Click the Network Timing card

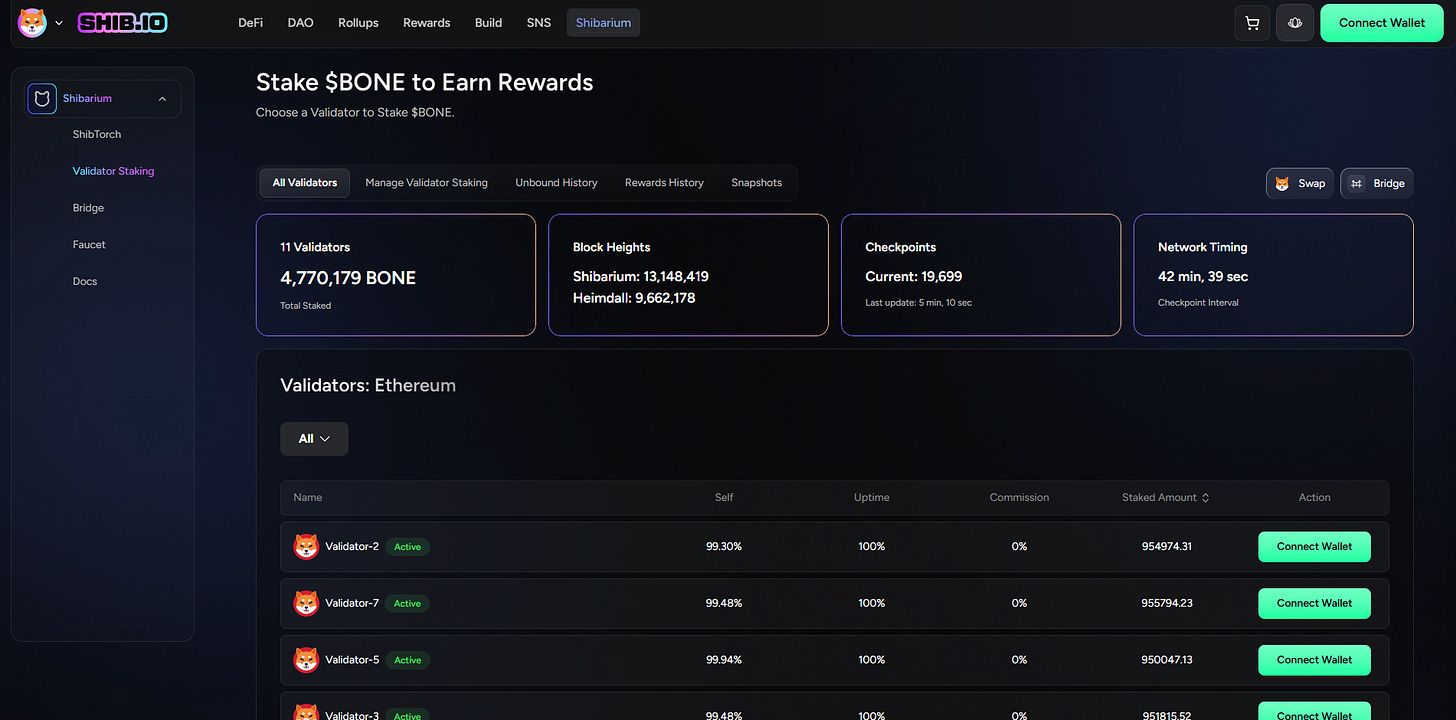pos(1273,275)
